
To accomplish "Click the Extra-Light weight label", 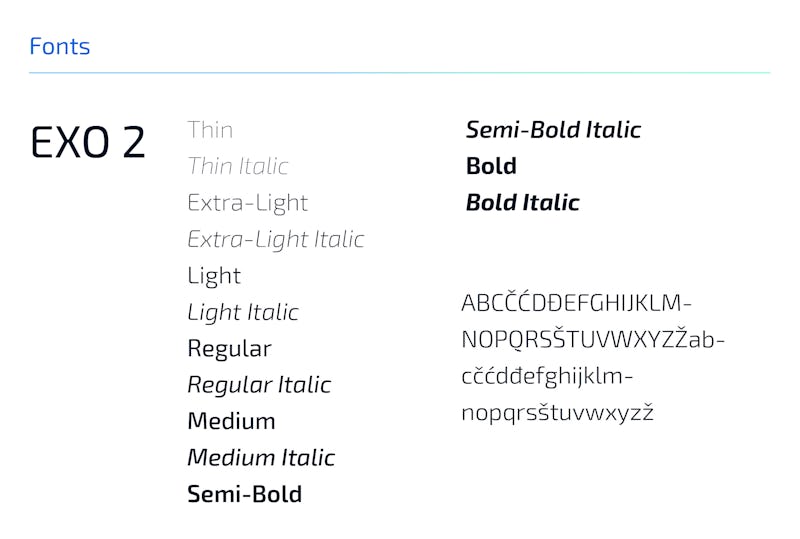I will 247,202.
